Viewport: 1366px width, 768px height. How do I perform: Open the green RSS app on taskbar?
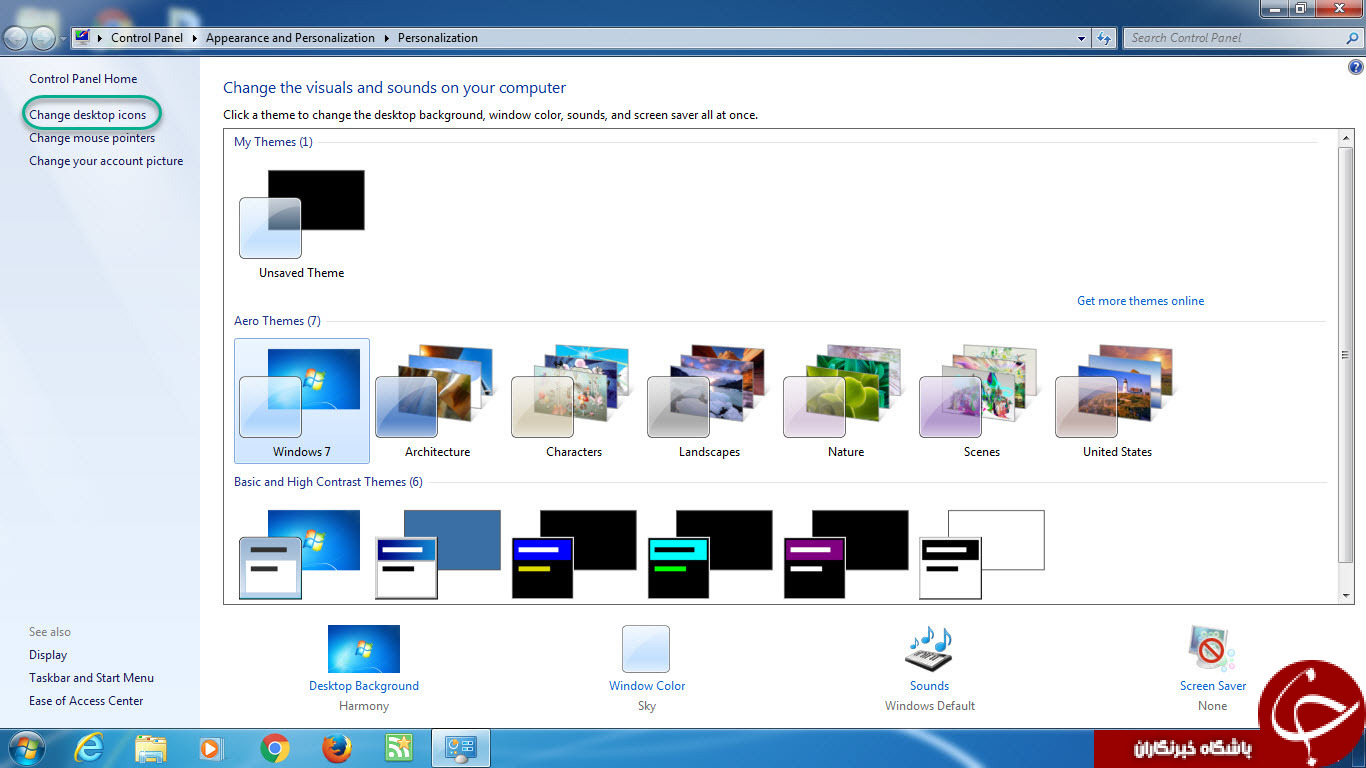[x=399, y=748]
